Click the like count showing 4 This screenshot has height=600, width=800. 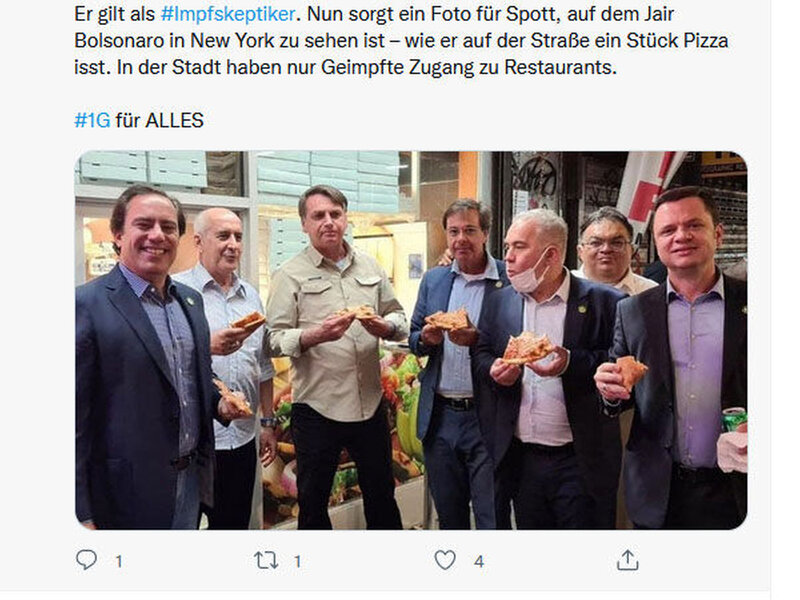click(x=479, y=562)
